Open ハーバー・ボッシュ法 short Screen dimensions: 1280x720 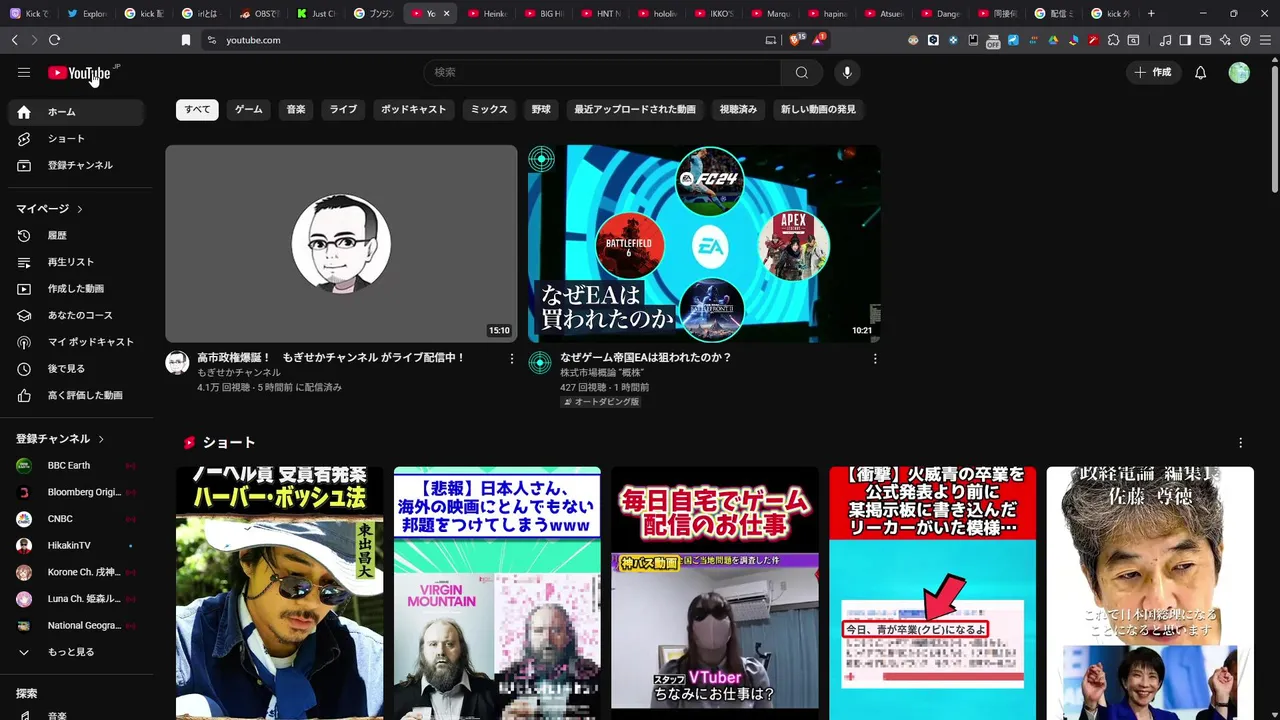[x=279, y=593]
